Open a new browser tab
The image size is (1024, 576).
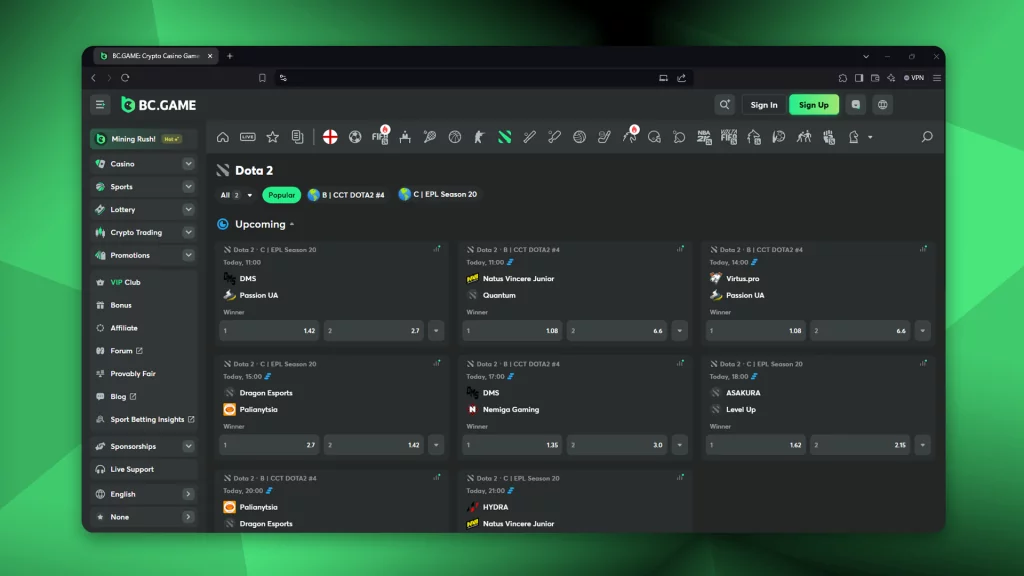(x=230, y=56)
